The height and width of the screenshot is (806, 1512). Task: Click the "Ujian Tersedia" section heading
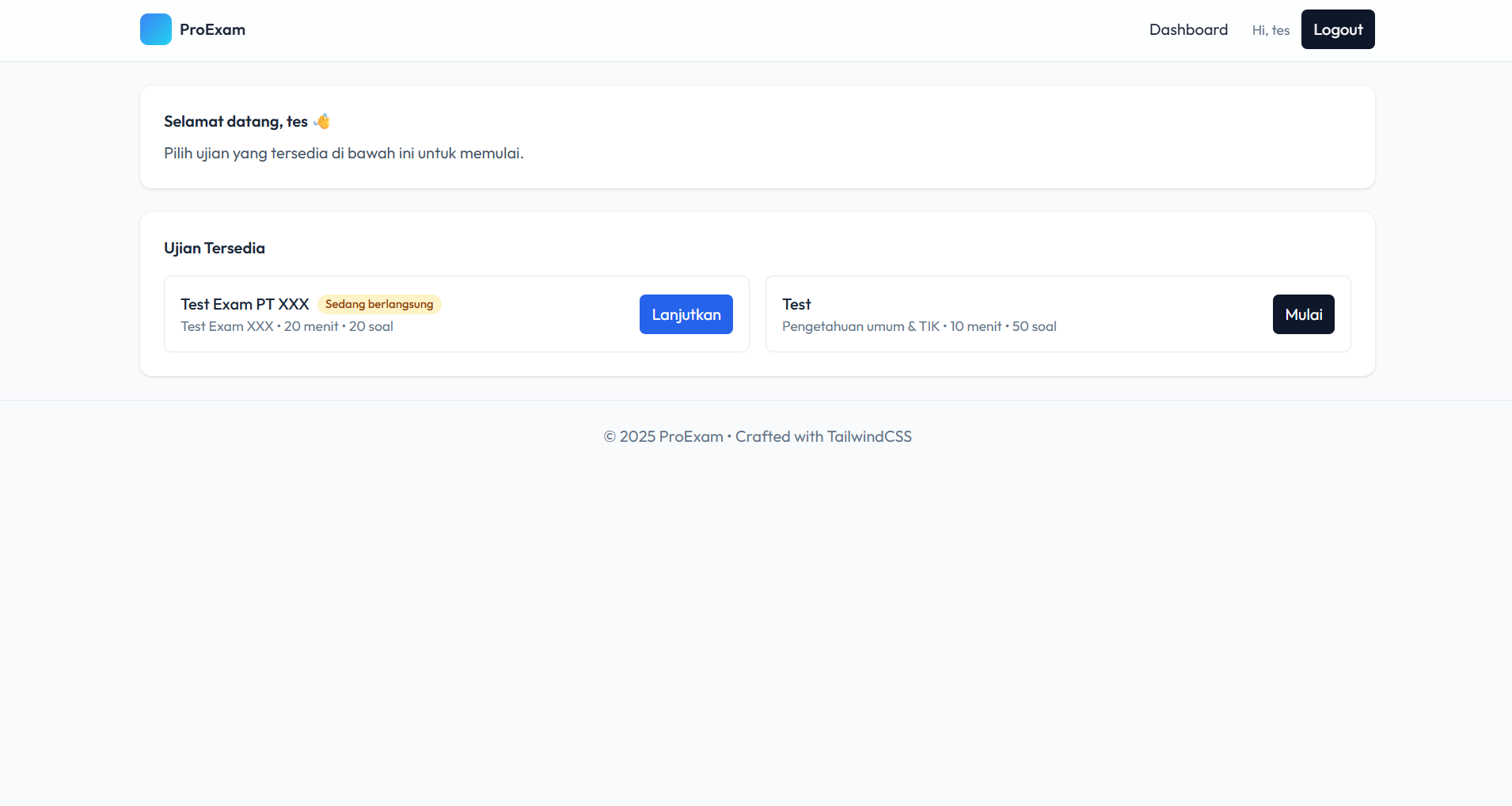215,248
